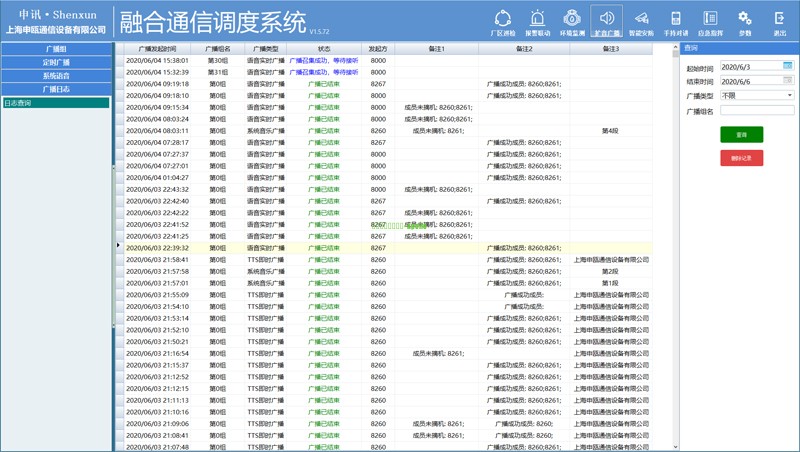Switch to 定时广播 sidebar tab
The width and height of the screenshot is (800, 452).
pos(56,62)
